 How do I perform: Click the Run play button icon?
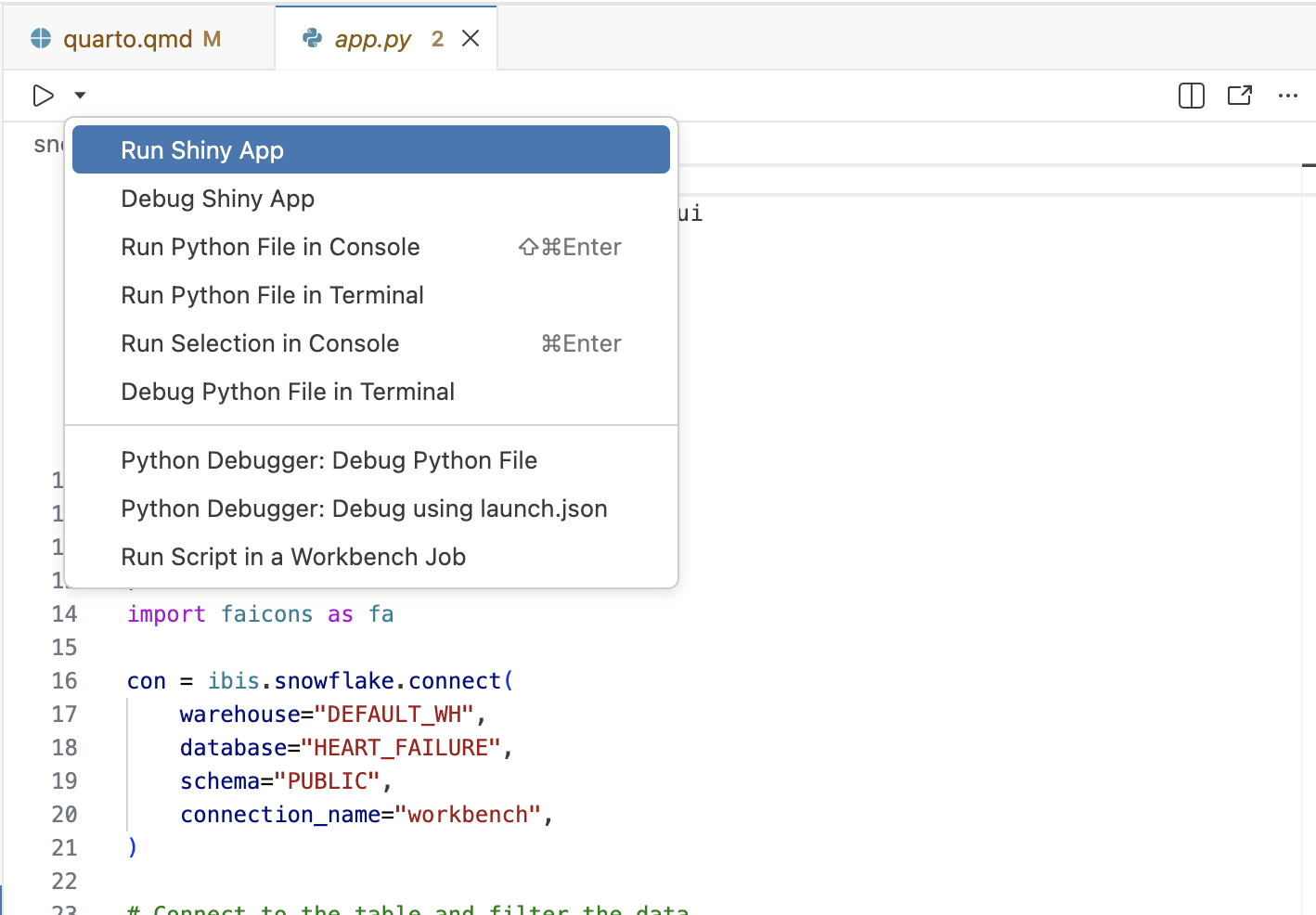43,96
